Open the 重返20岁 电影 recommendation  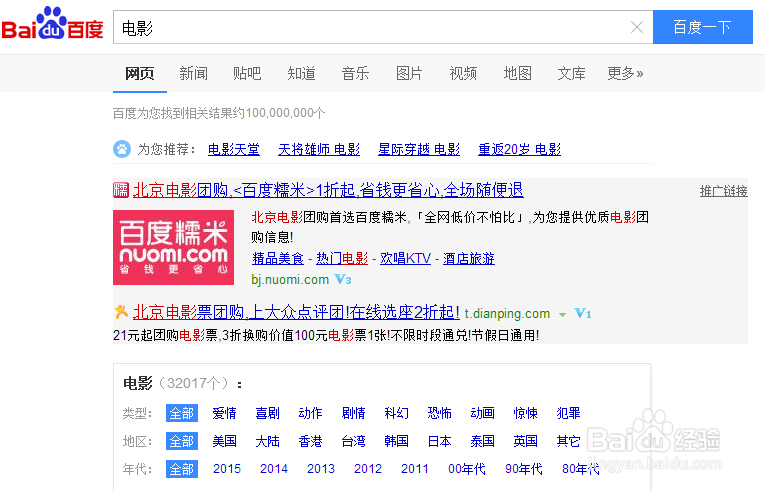tap(520, 149)
